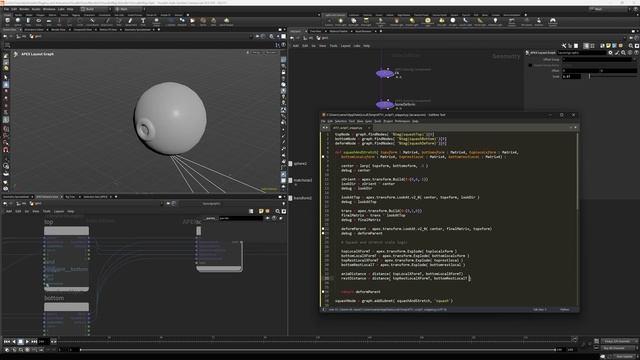
Task: Open Selection menu in Sublime Text
Action: click(340, 121)
